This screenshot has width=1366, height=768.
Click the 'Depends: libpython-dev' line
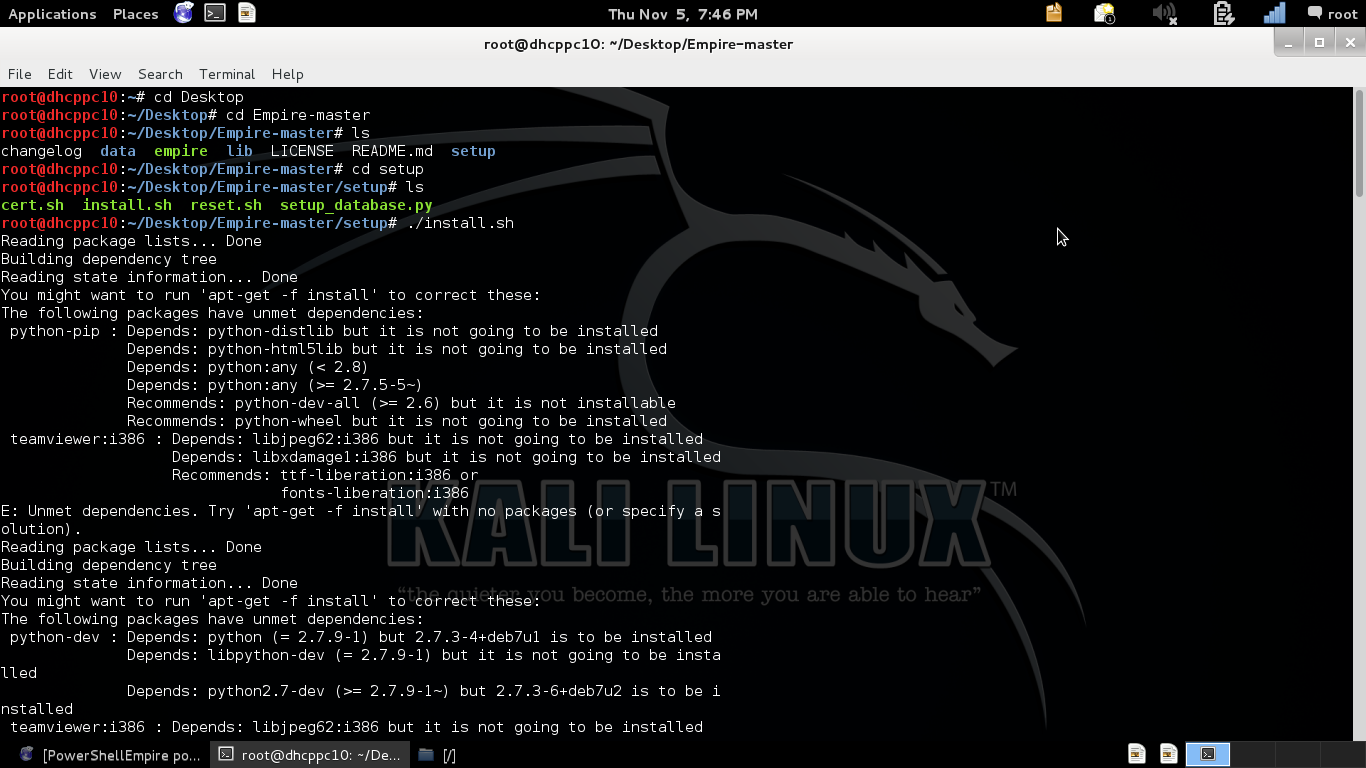(x=423, y=655)
